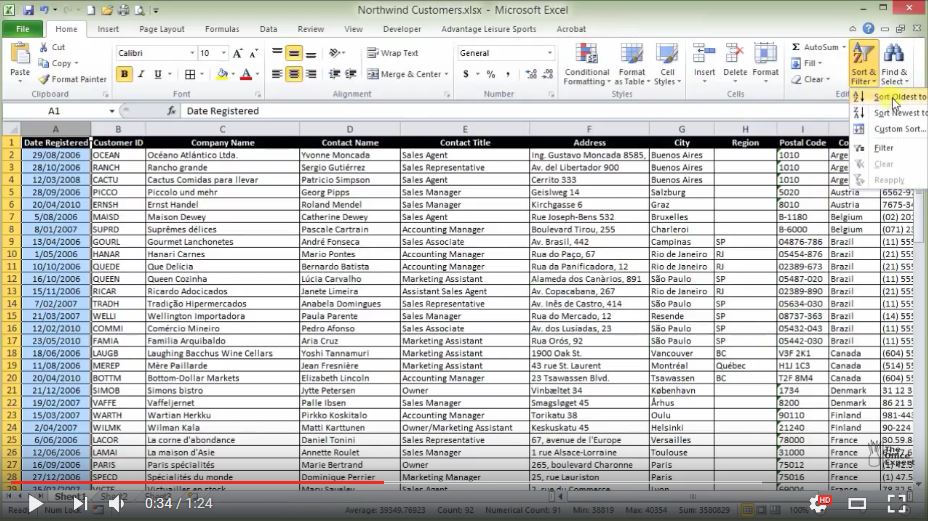This screenshot has height=521, width=928.
Task: Switch to Developer ribbon tab
Action: click(402, 29)
